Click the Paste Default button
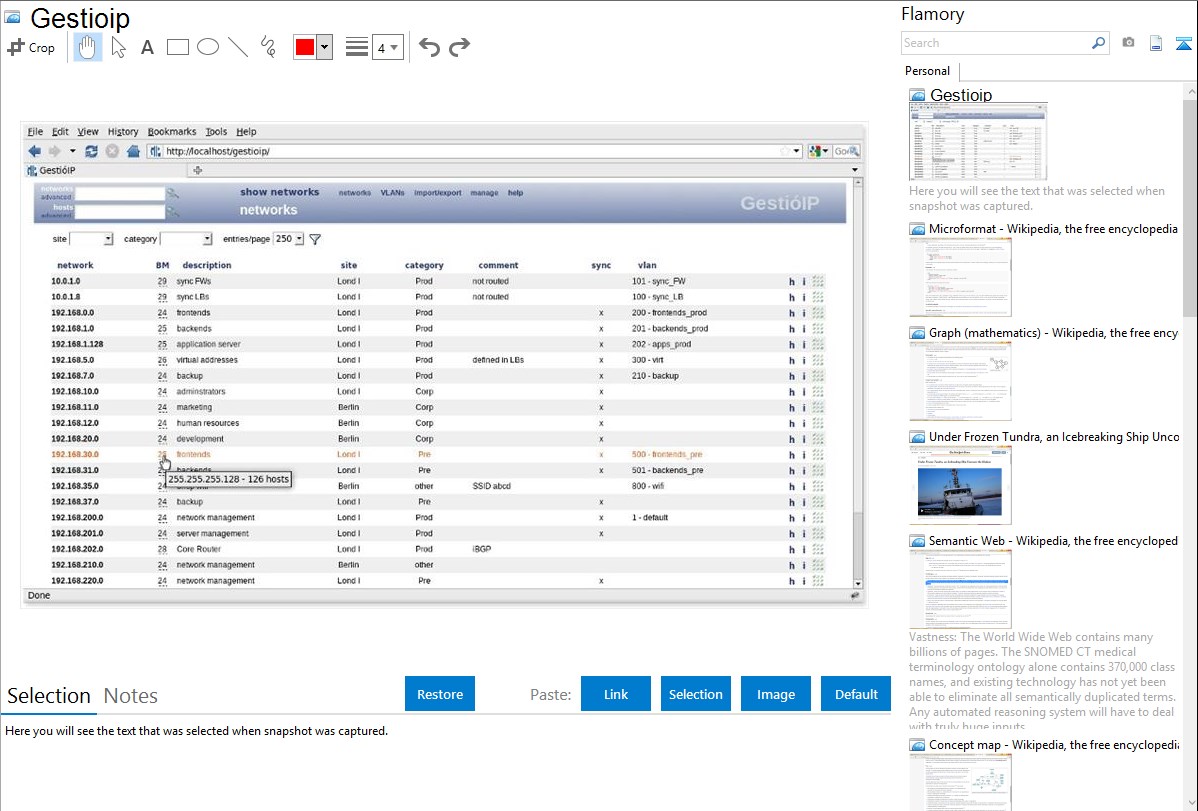Viewport: 1198px width, 811px height. click(856, 694)
